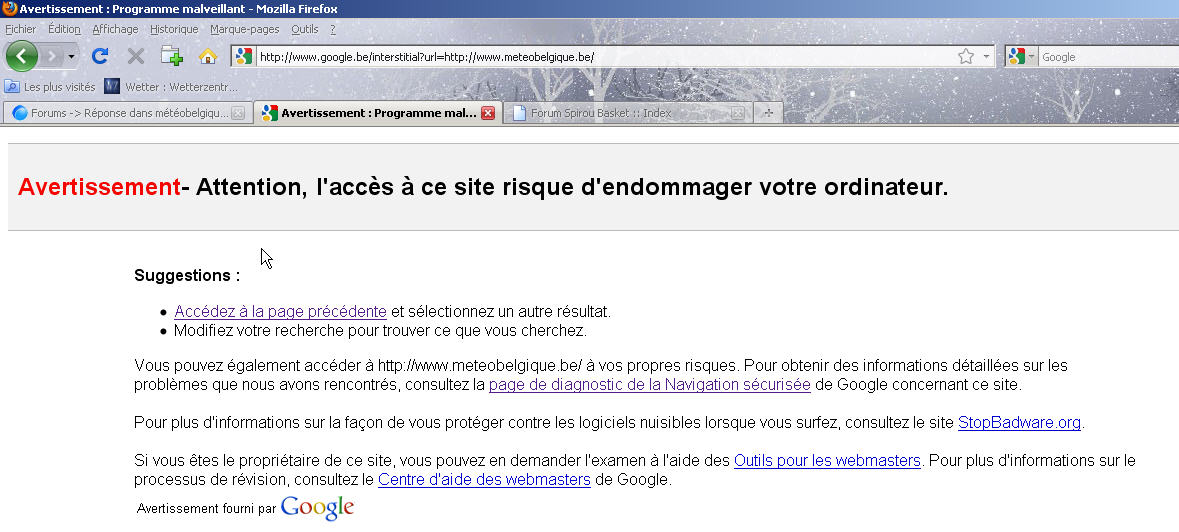
Task: Click the new tab plus button on tab strip
Action: (768, 113)
